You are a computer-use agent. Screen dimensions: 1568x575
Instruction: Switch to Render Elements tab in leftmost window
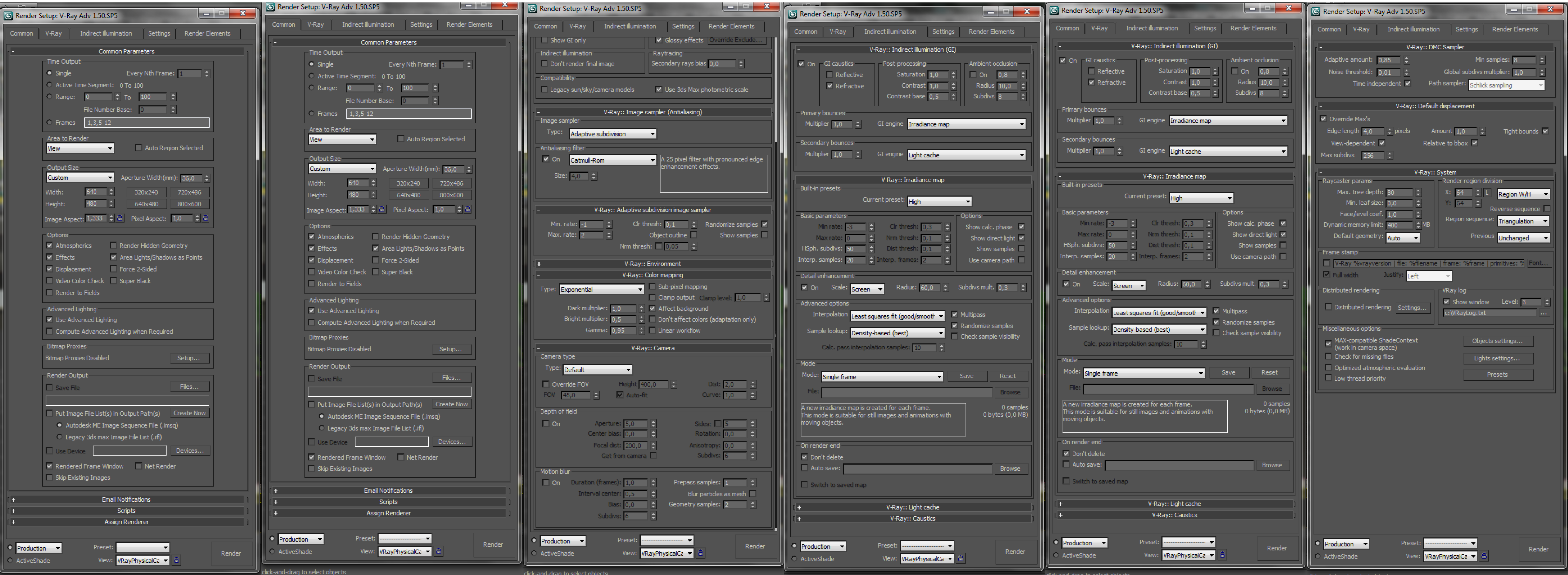(x=207, y=33)
